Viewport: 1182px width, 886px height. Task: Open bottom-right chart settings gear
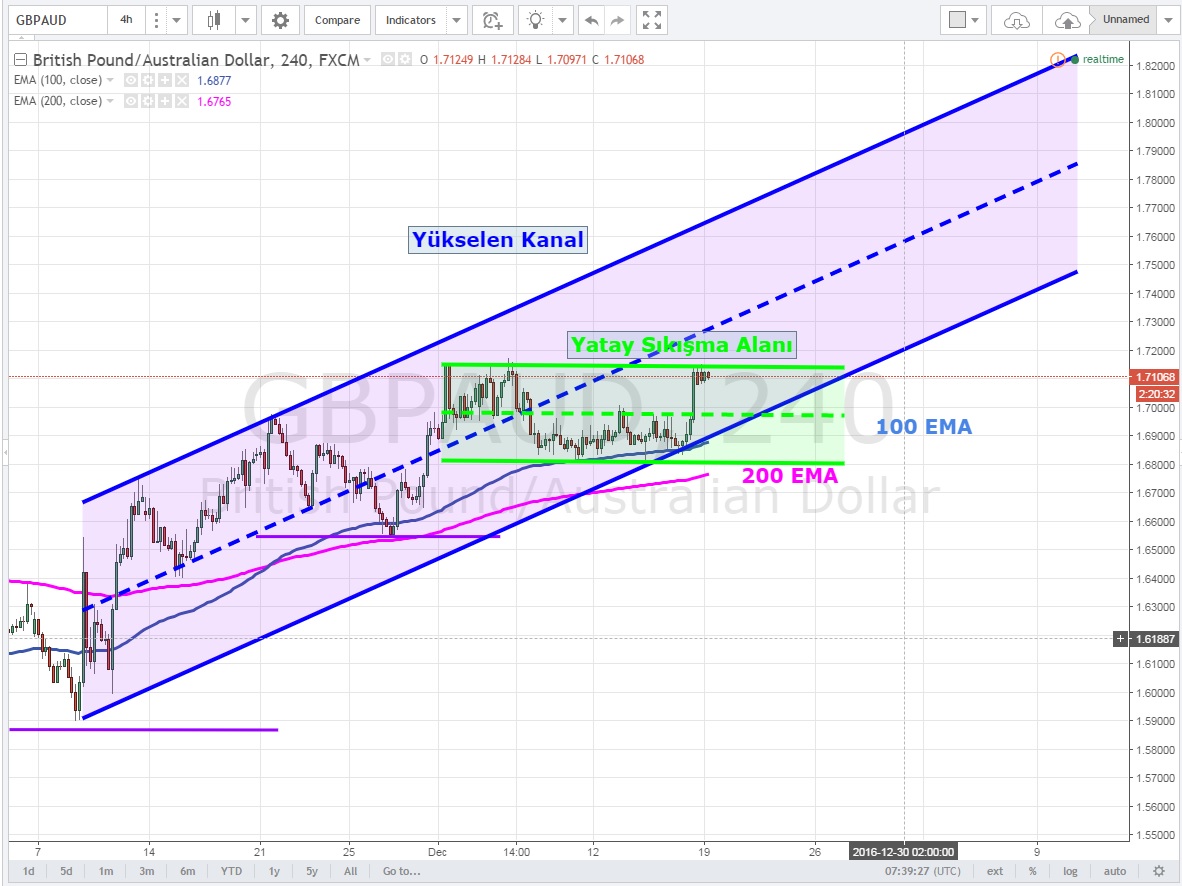pyautogui.click(x=1159, y=871)
